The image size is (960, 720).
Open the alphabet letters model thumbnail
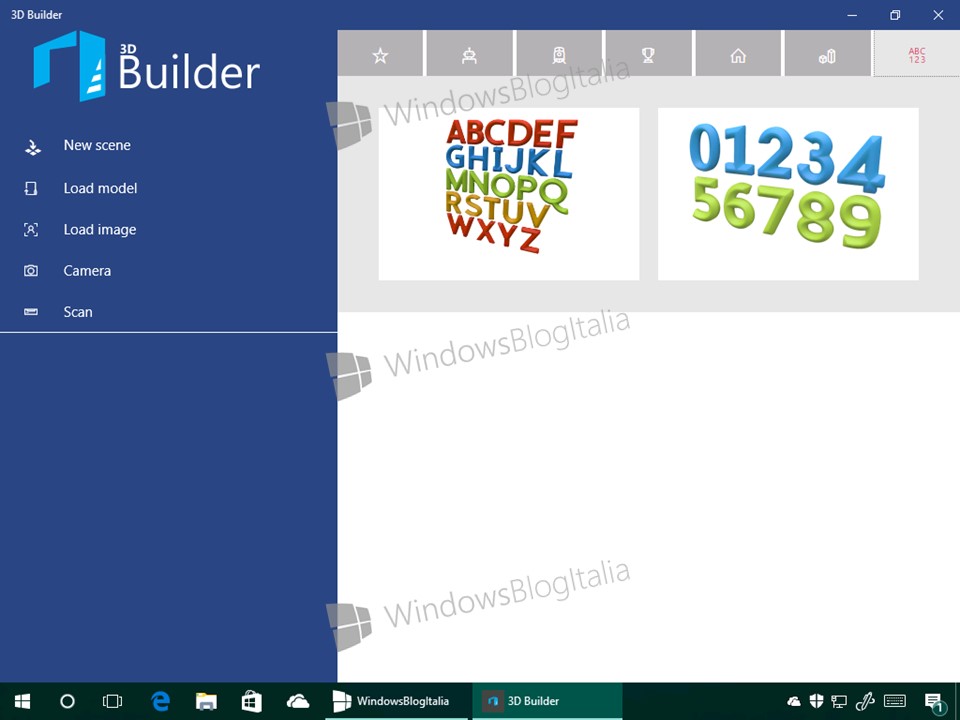point(509,194)
